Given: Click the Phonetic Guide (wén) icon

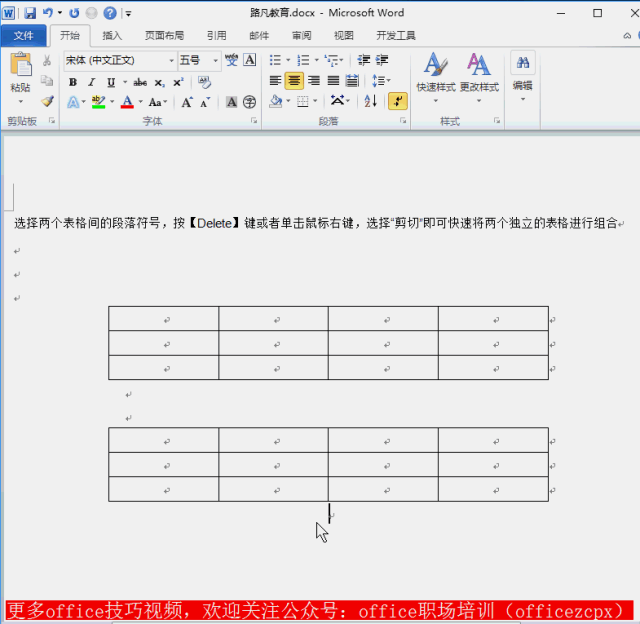Looking at the screenshot, I should pos(231,60).
